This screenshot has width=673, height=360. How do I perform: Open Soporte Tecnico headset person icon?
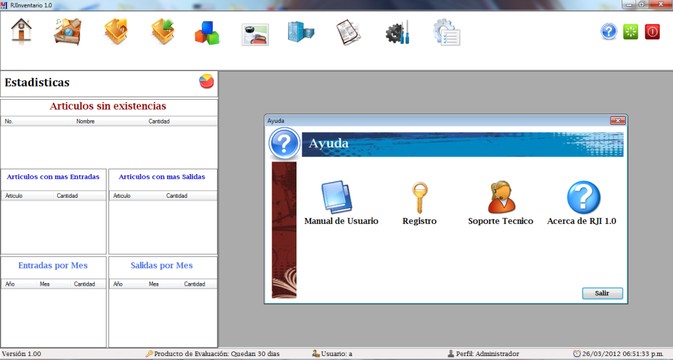pyautogui.click(x=501, y=197)
